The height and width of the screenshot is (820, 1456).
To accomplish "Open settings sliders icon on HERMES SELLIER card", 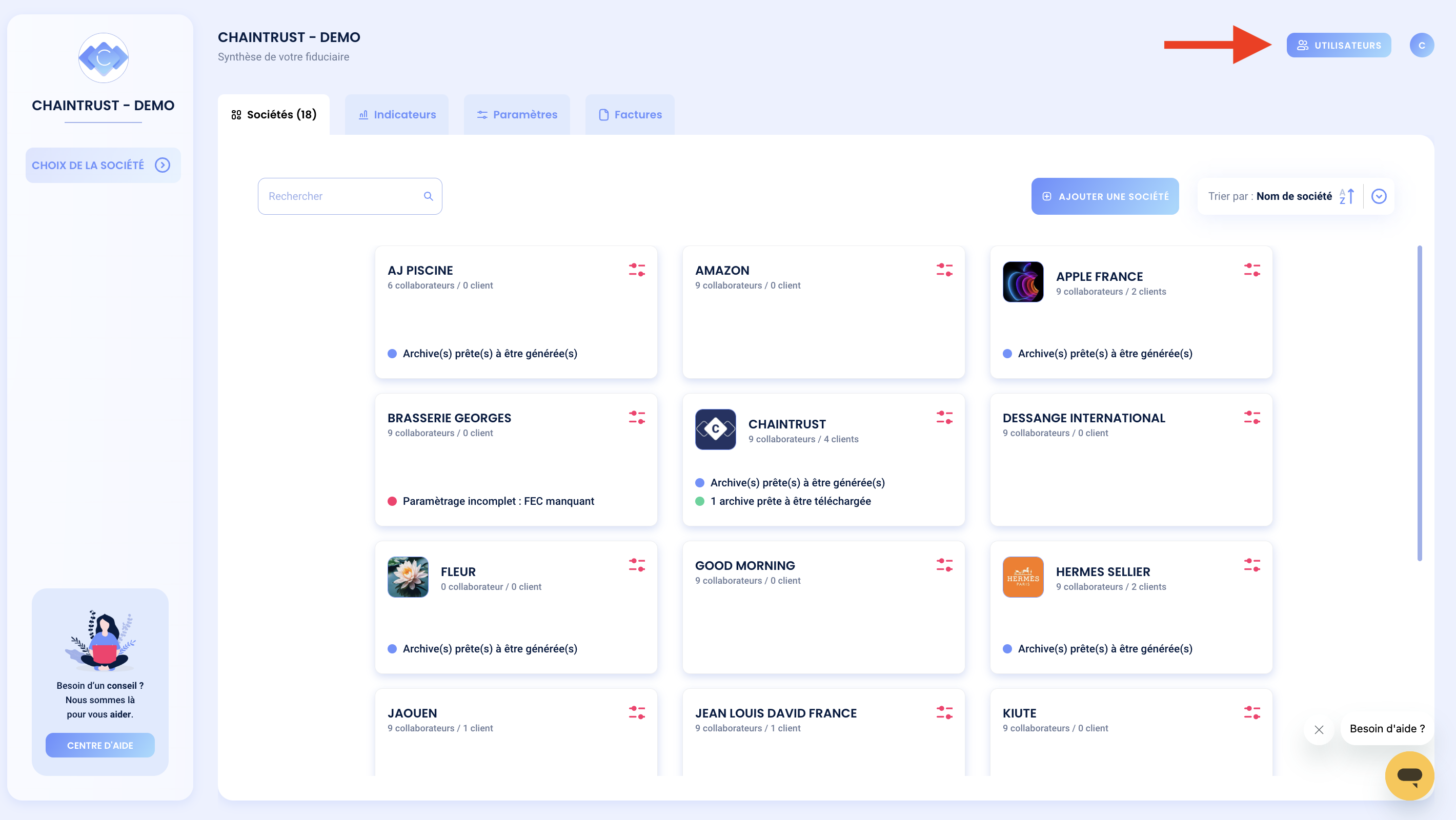I will (1251, 565).
